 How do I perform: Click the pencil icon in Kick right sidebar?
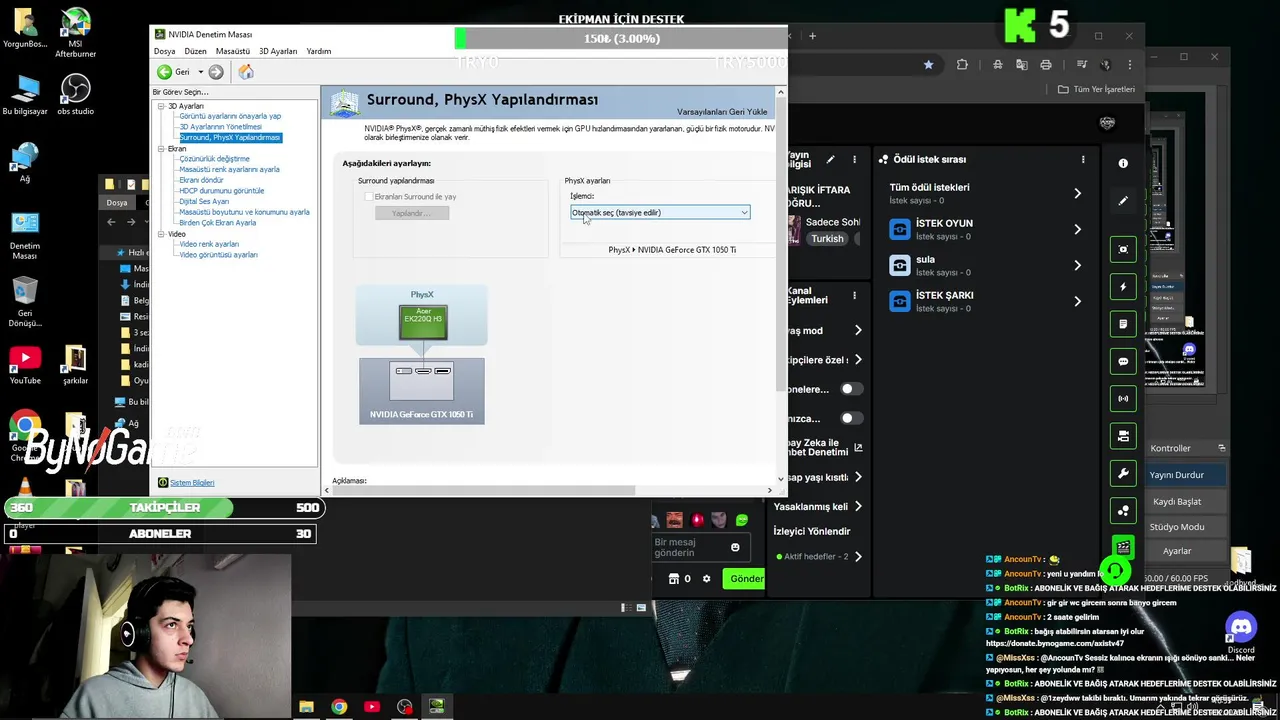[1123, 201]
